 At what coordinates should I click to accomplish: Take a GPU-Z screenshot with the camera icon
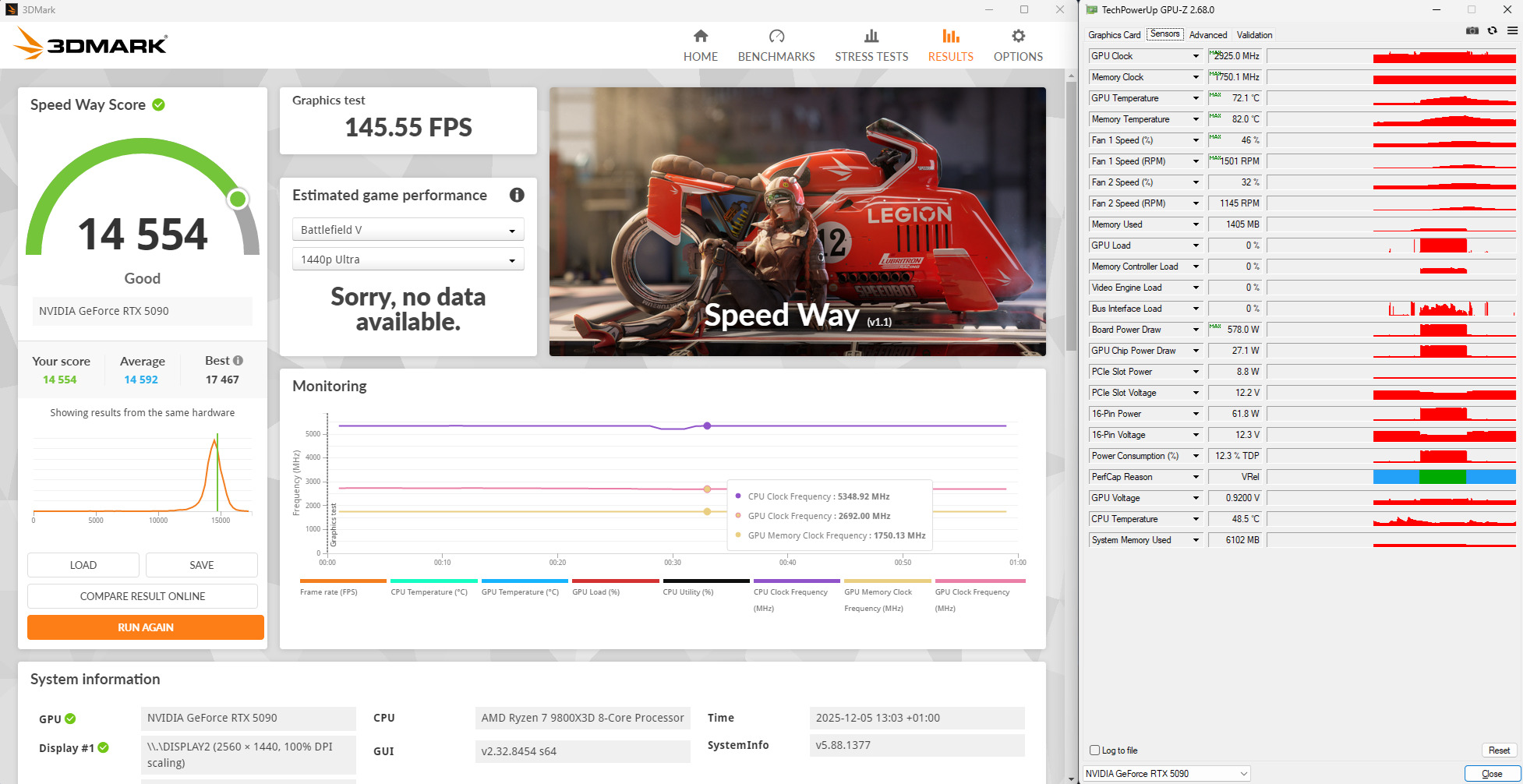[x=1472, y=30]
